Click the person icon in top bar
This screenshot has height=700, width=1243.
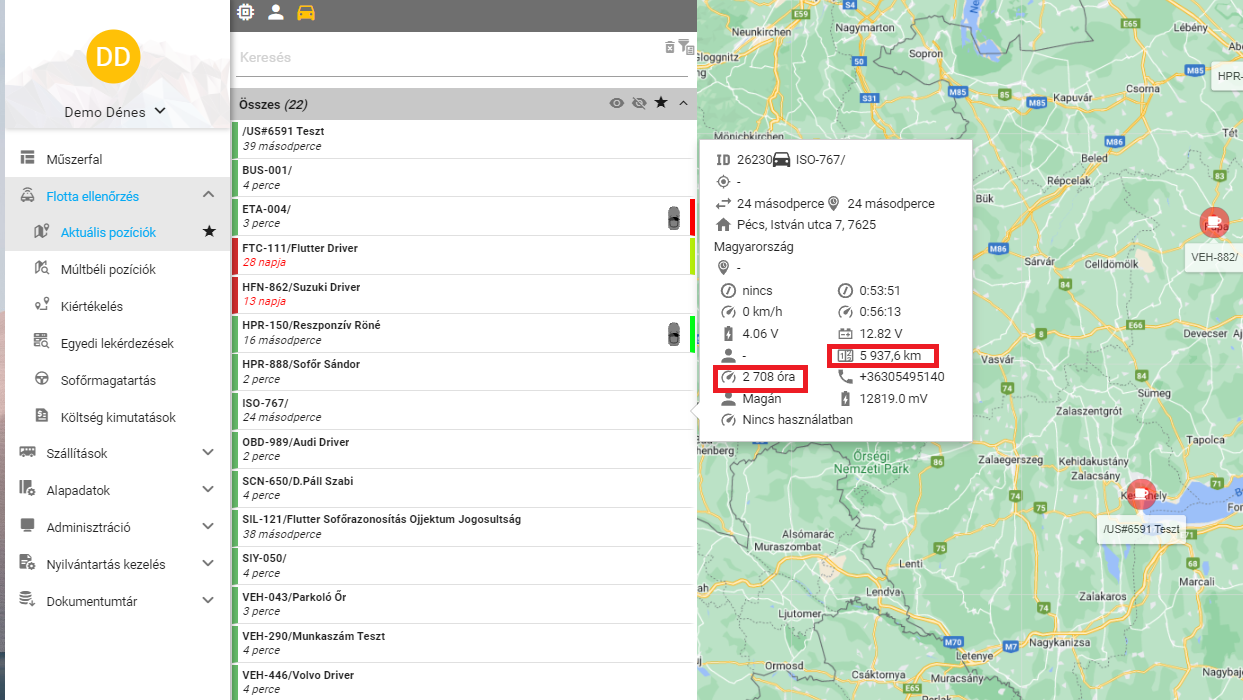[x=276, y=12]
